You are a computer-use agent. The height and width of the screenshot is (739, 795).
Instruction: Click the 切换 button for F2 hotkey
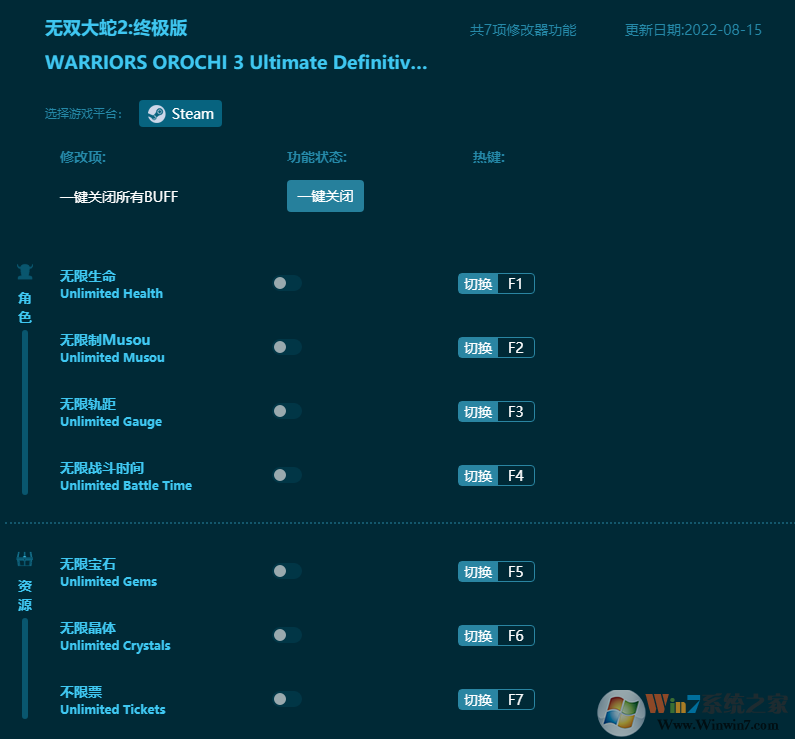(478, 348)
